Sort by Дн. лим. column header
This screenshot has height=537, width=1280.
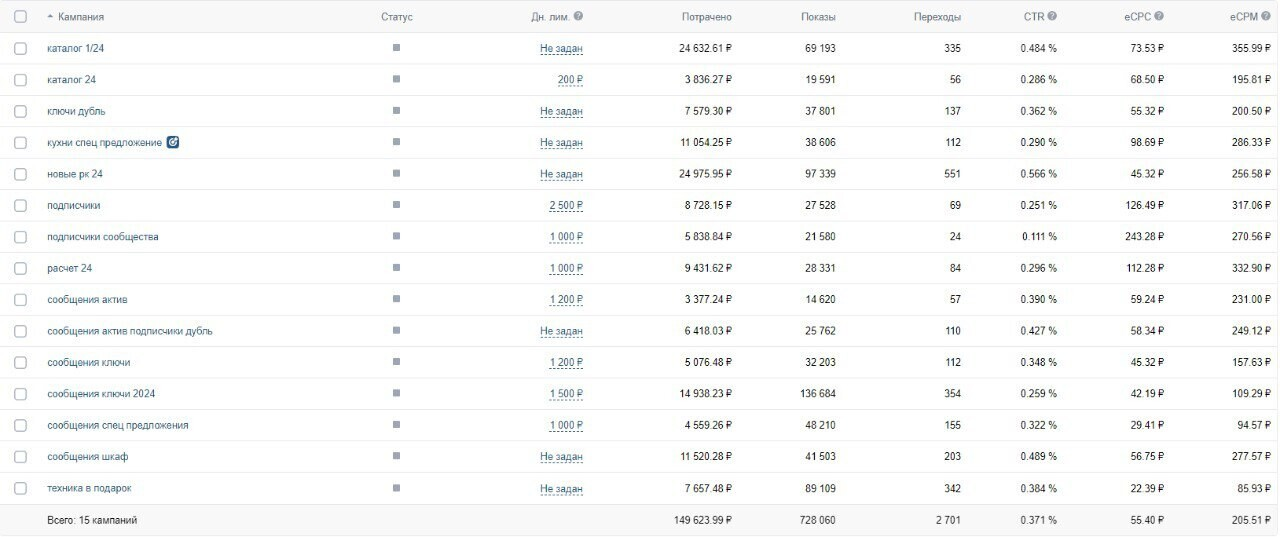[550, 17]
